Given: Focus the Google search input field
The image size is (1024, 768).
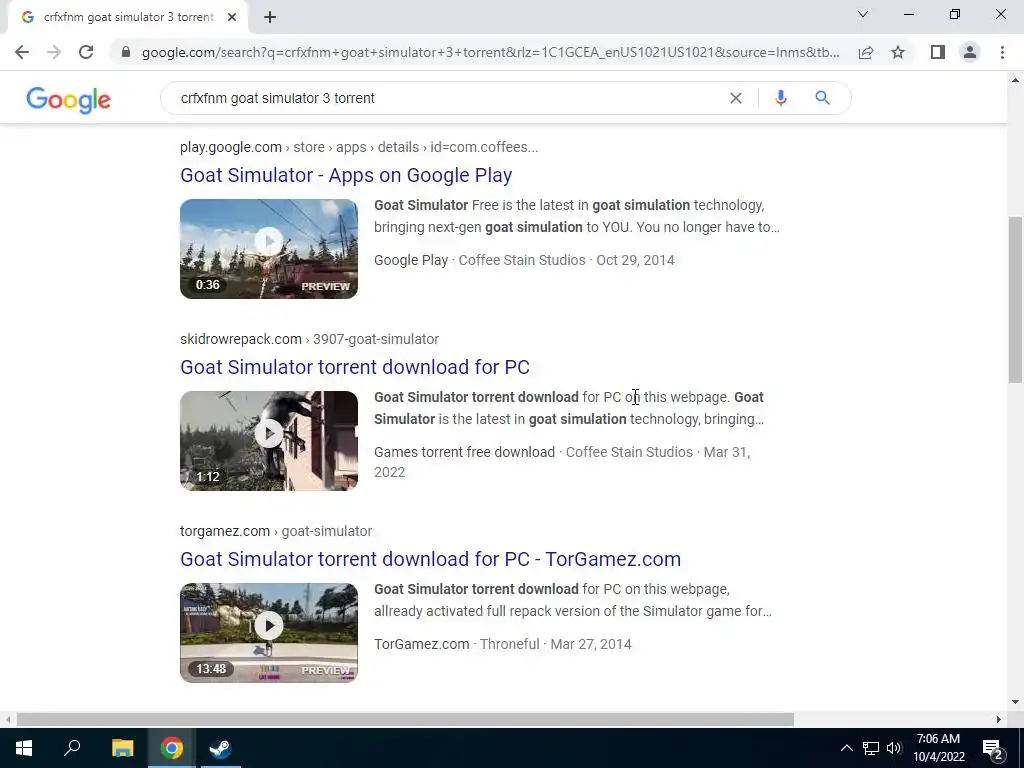Looking at the screenshot, I should [x=451, y=98].
